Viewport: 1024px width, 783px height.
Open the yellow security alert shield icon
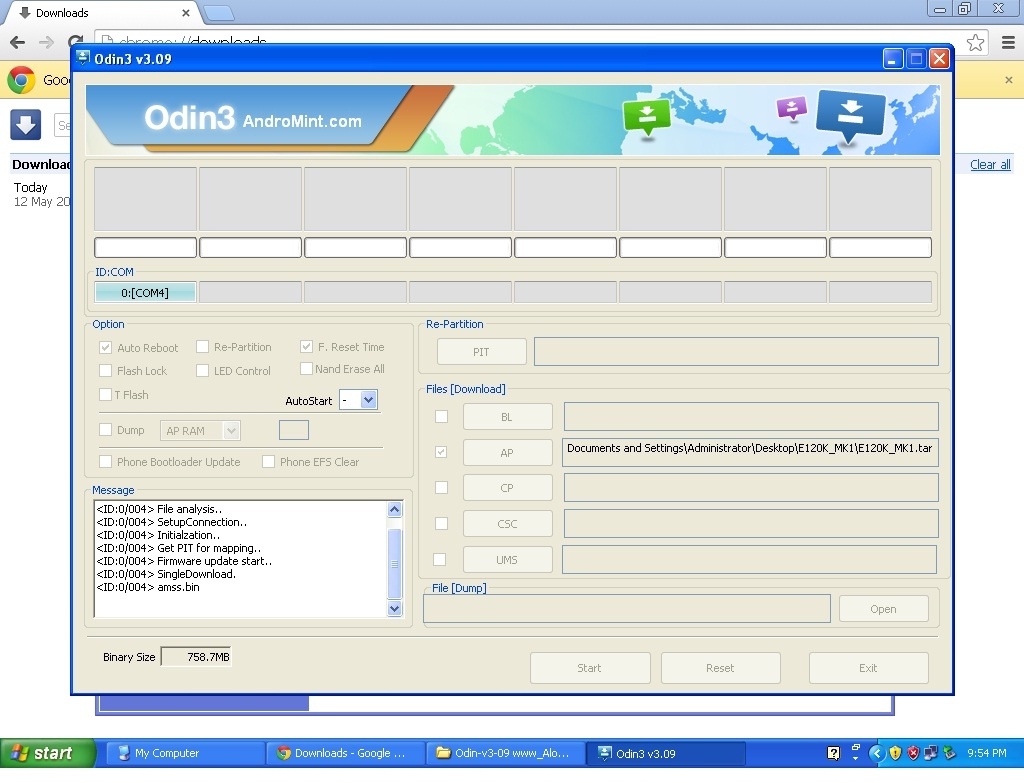coord(895,753)
